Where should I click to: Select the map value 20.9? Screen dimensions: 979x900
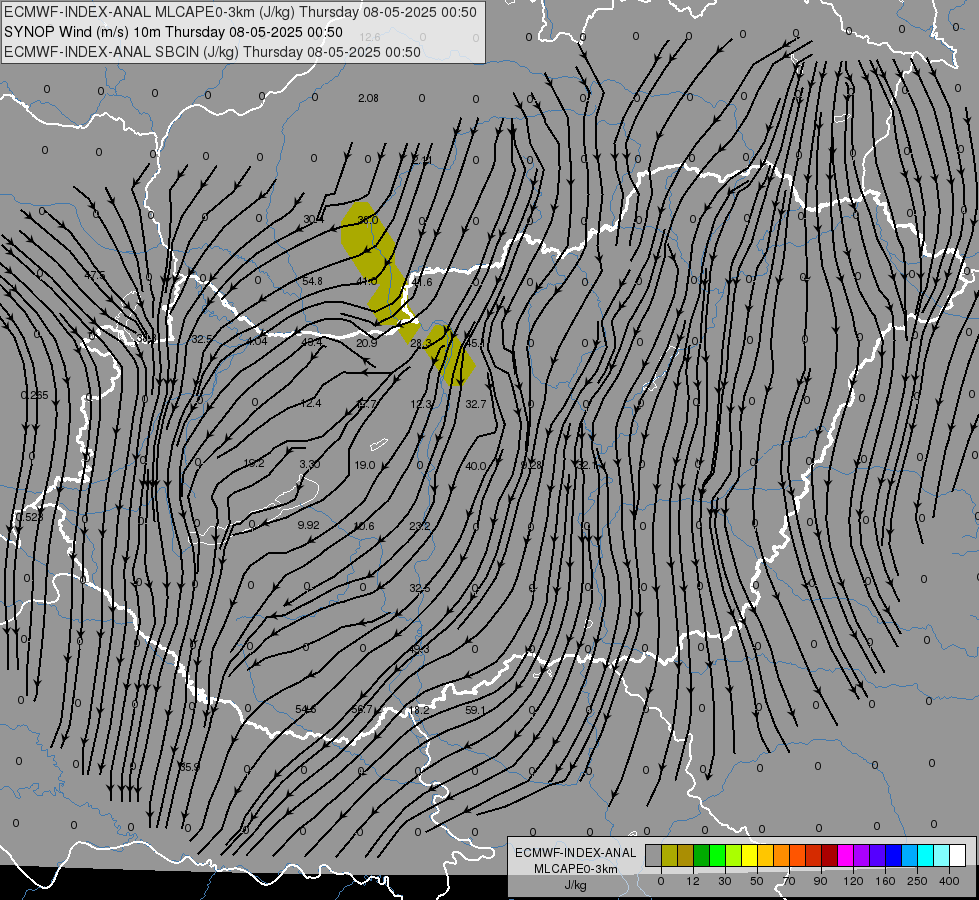[367, 343]
